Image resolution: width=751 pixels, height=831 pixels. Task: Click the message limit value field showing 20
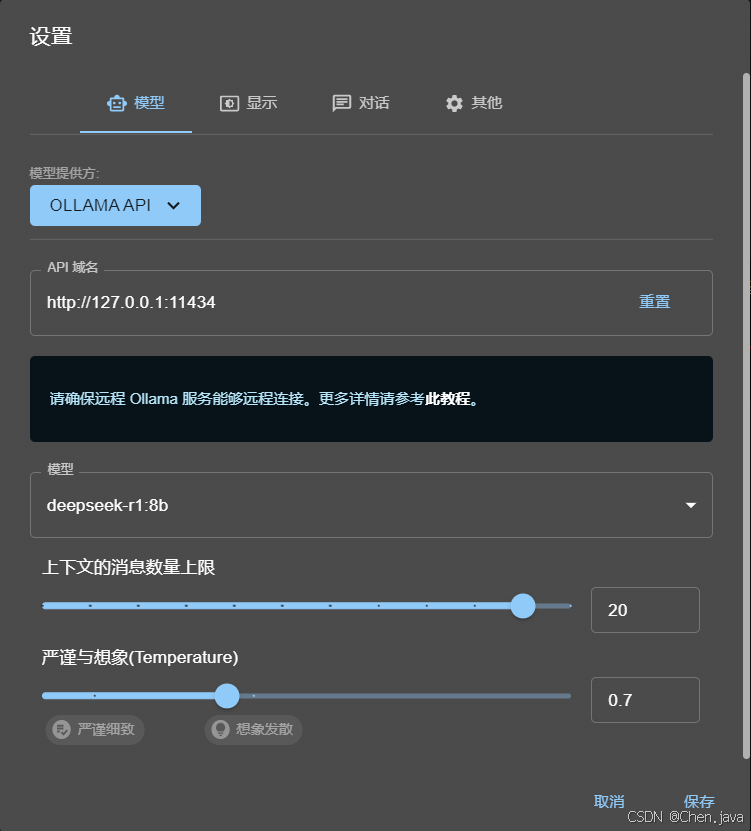coord(645,610)
